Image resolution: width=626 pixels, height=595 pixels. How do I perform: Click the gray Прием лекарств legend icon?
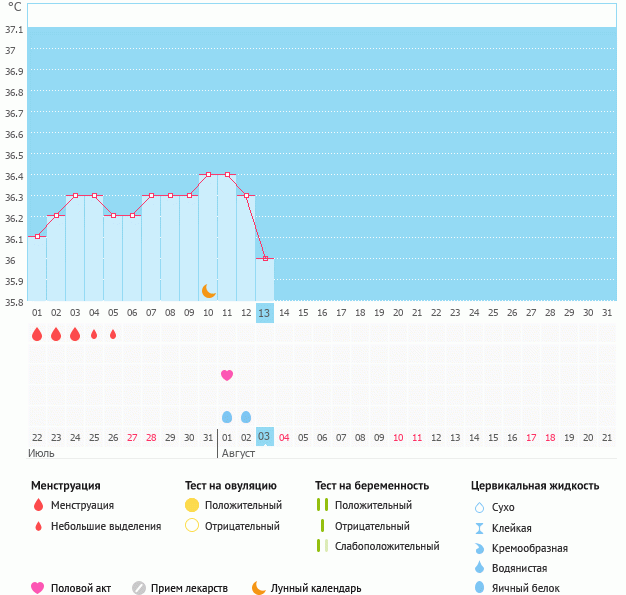point(139,588)
